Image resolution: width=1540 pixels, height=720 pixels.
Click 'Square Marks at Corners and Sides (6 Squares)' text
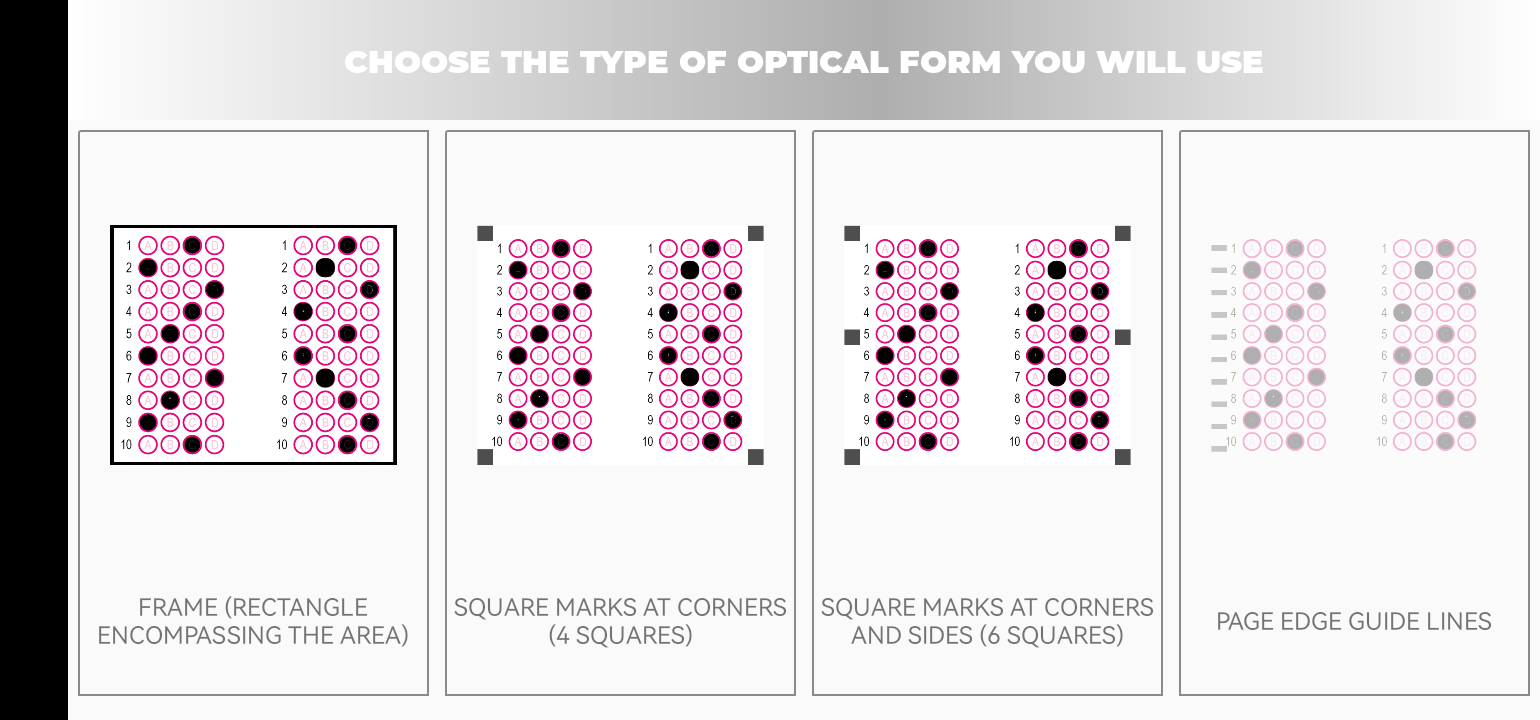pyautogui.click(x=987, y=621)
